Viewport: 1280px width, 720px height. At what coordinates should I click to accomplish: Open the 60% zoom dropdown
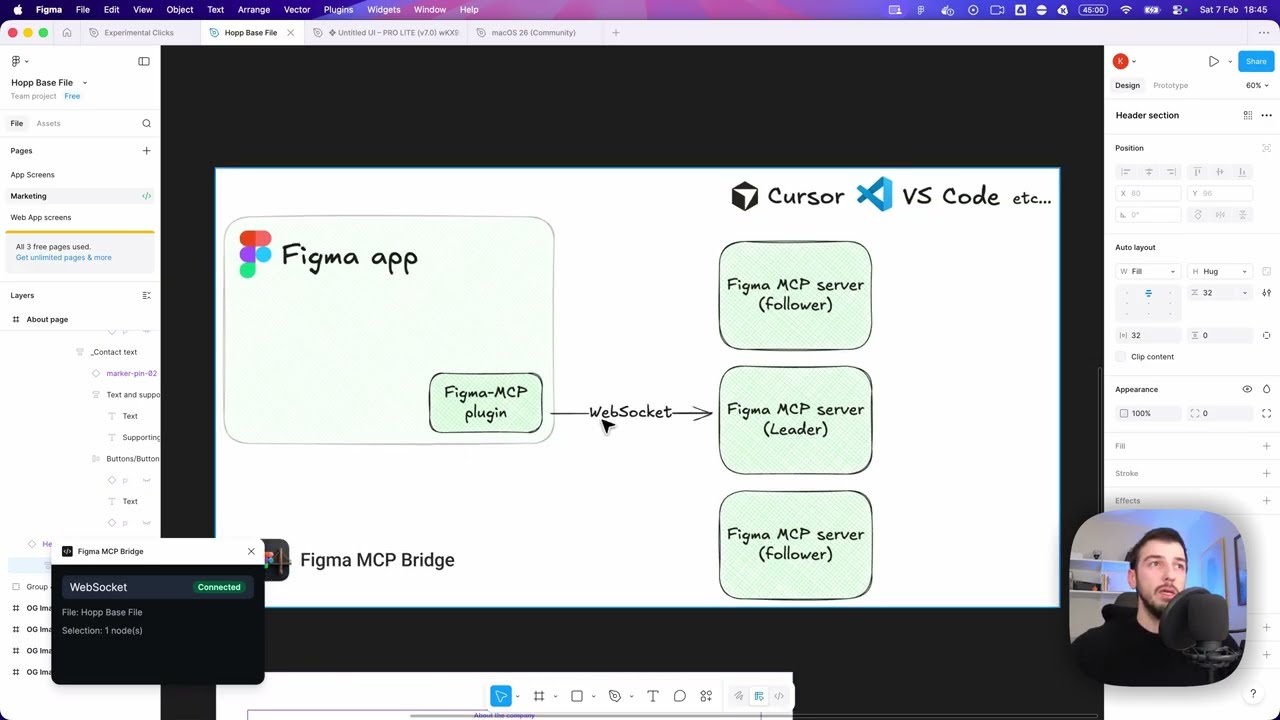tap(1256, 85)
